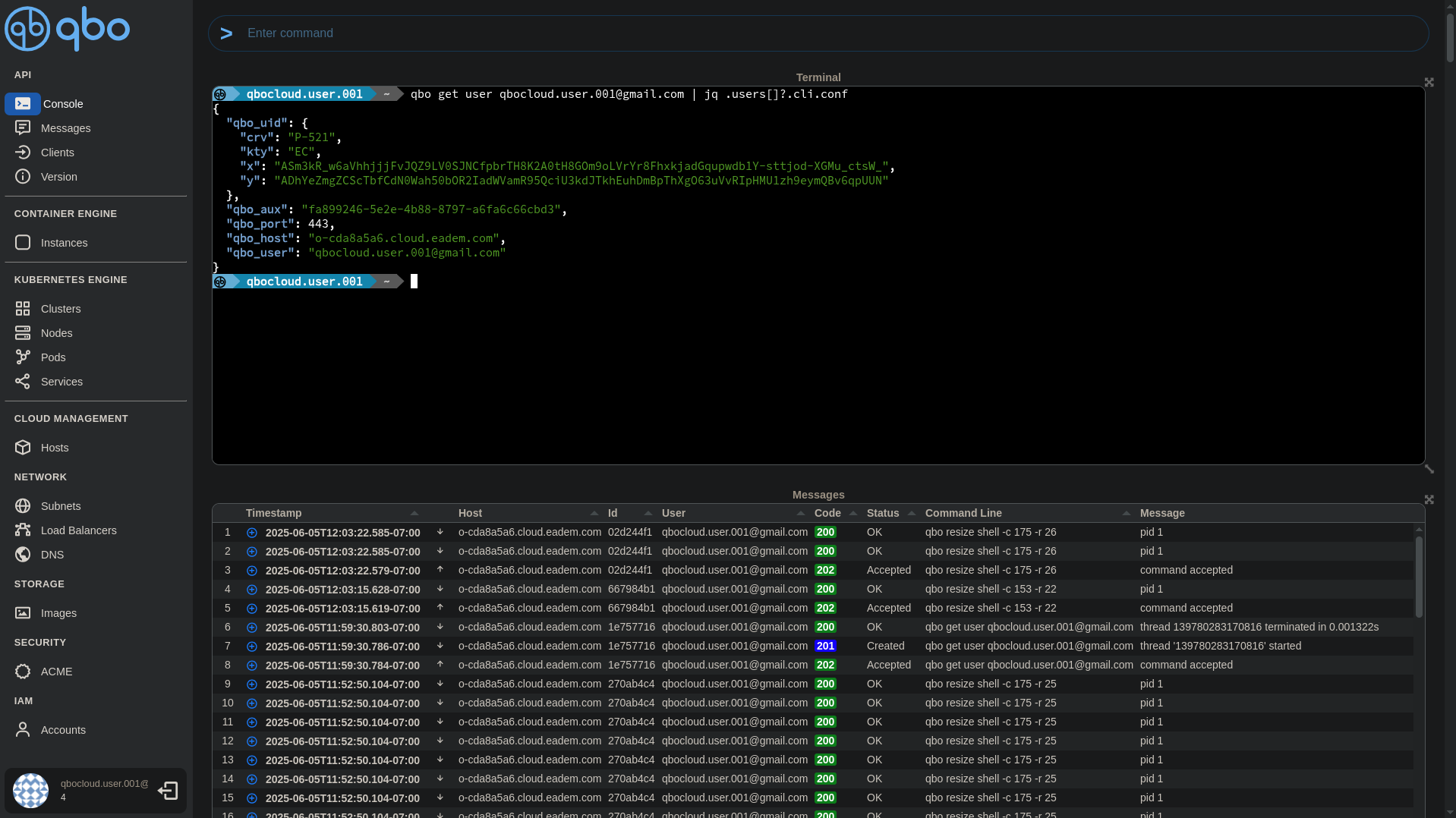Viewport: 1456px width, 818px height.
Task: Navigate to Load Balancers
Action: tap(79, 530)
